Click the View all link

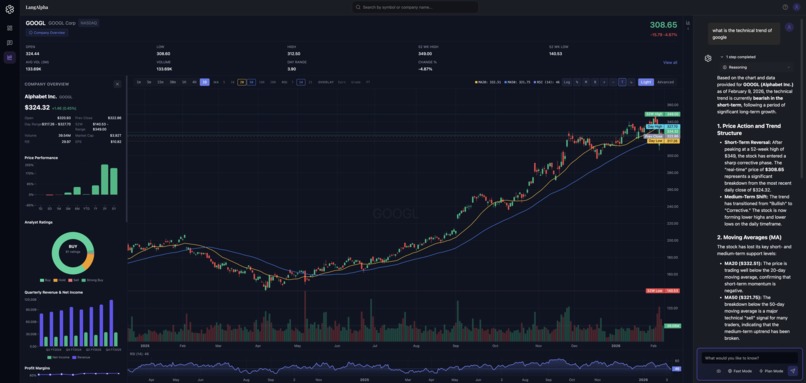(x=670, y=62)
